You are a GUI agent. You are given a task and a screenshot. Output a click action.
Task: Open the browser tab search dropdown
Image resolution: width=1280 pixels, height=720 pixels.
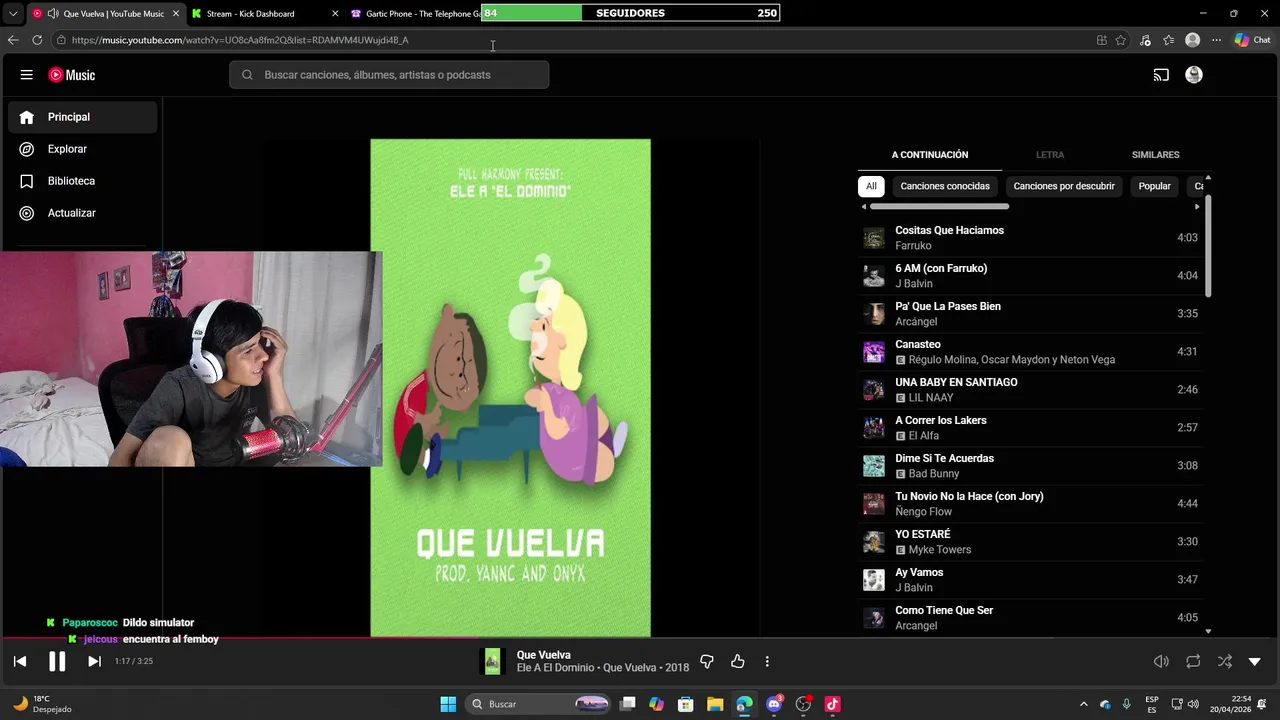pos(13,14)
